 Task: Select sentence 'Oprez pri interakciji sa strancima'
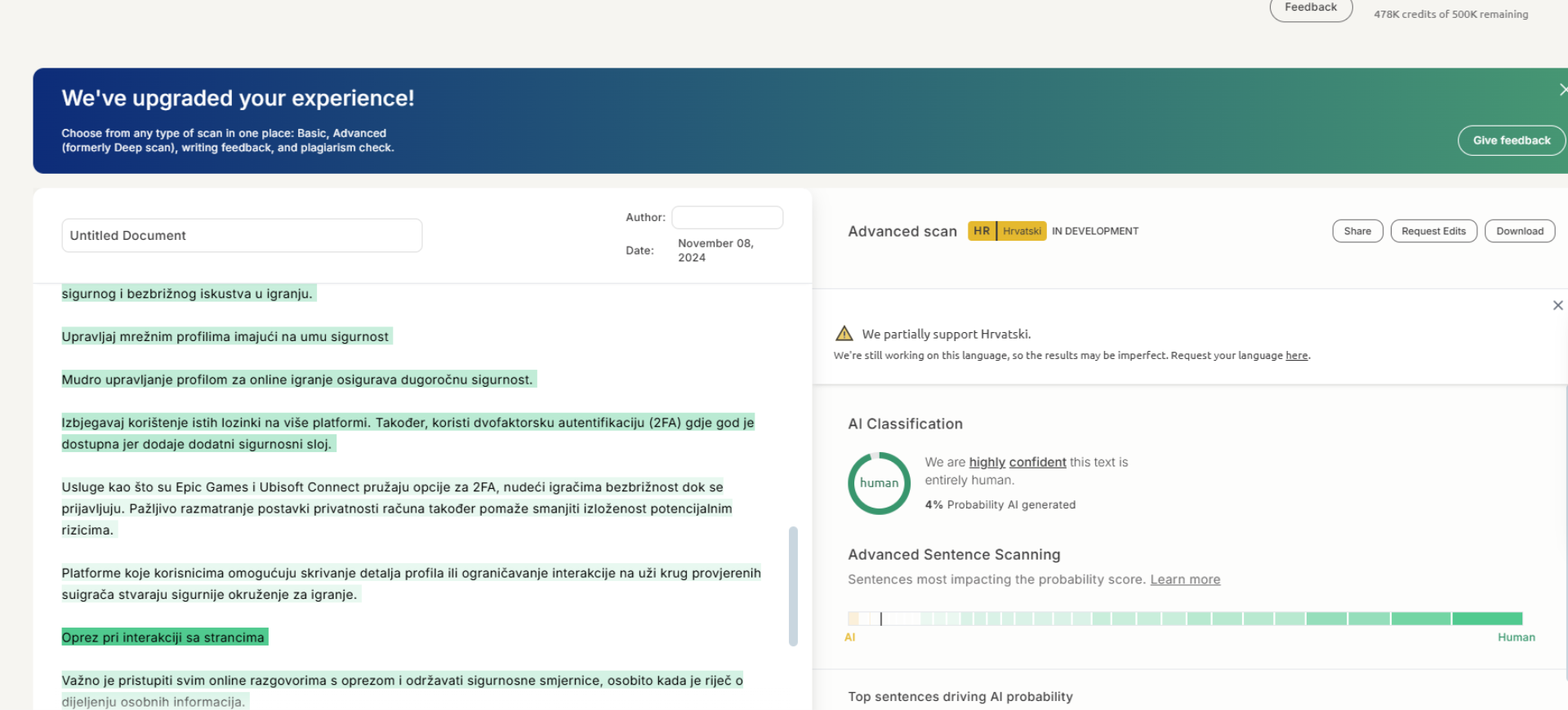tap(164, 637)
